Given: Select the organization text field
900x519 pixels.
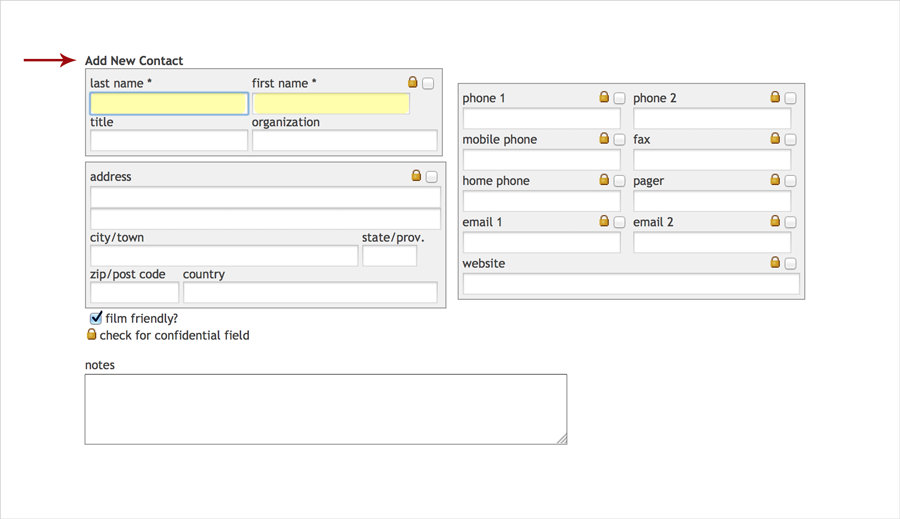Looking at the screenshot, I should click(344, 141).
